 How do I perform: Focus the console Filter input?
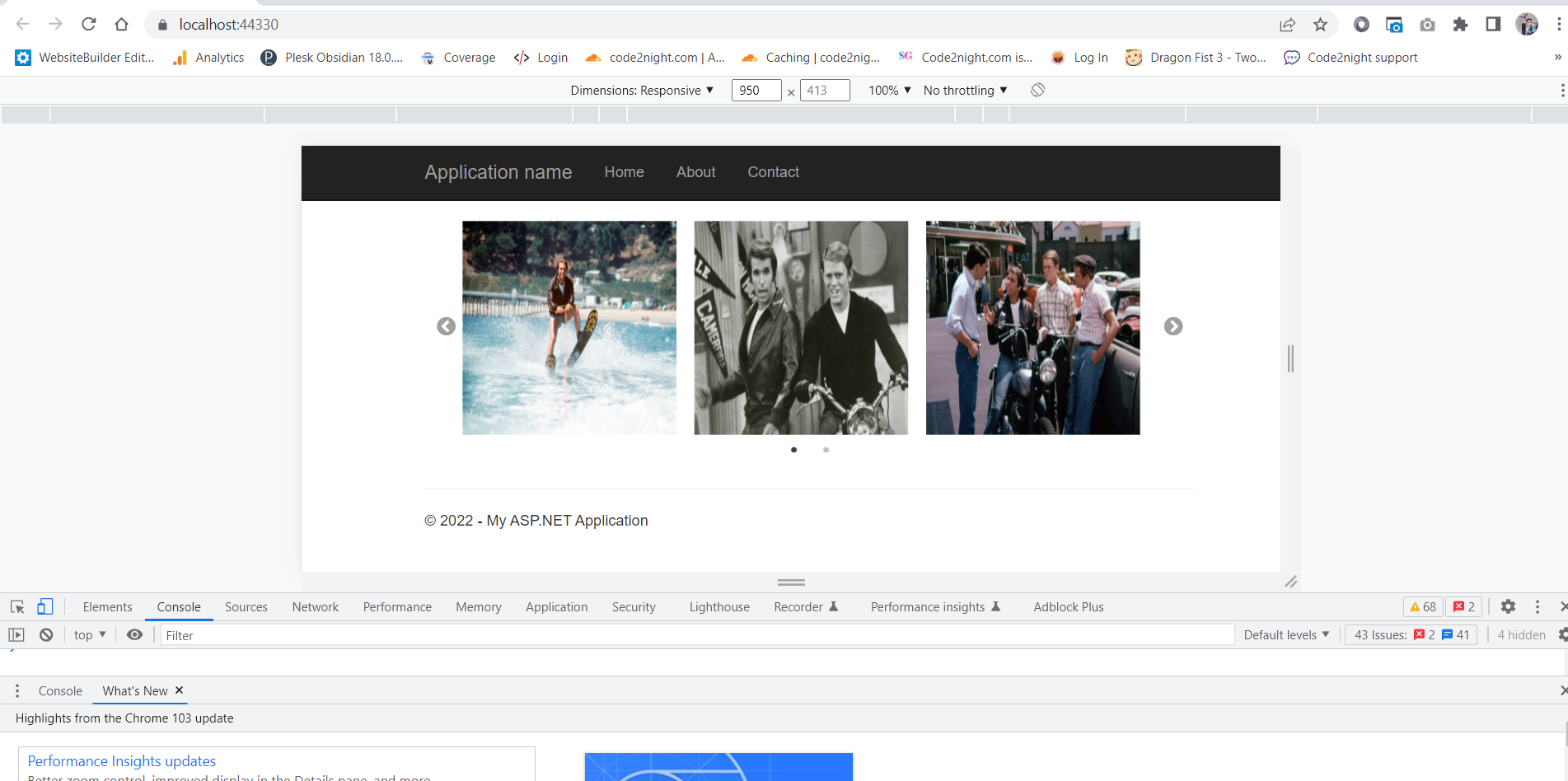[x=697, y=635]
